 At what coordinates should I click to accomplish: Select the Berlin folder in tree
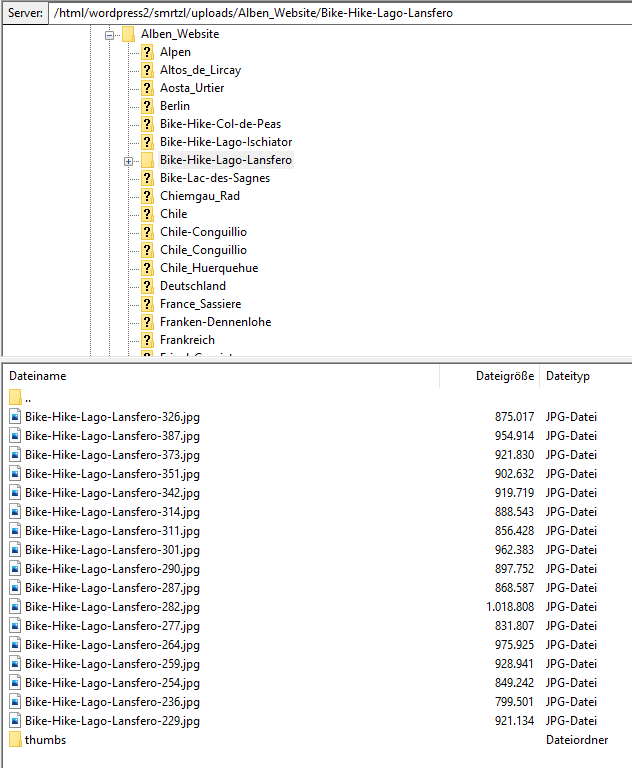(174, 106)
